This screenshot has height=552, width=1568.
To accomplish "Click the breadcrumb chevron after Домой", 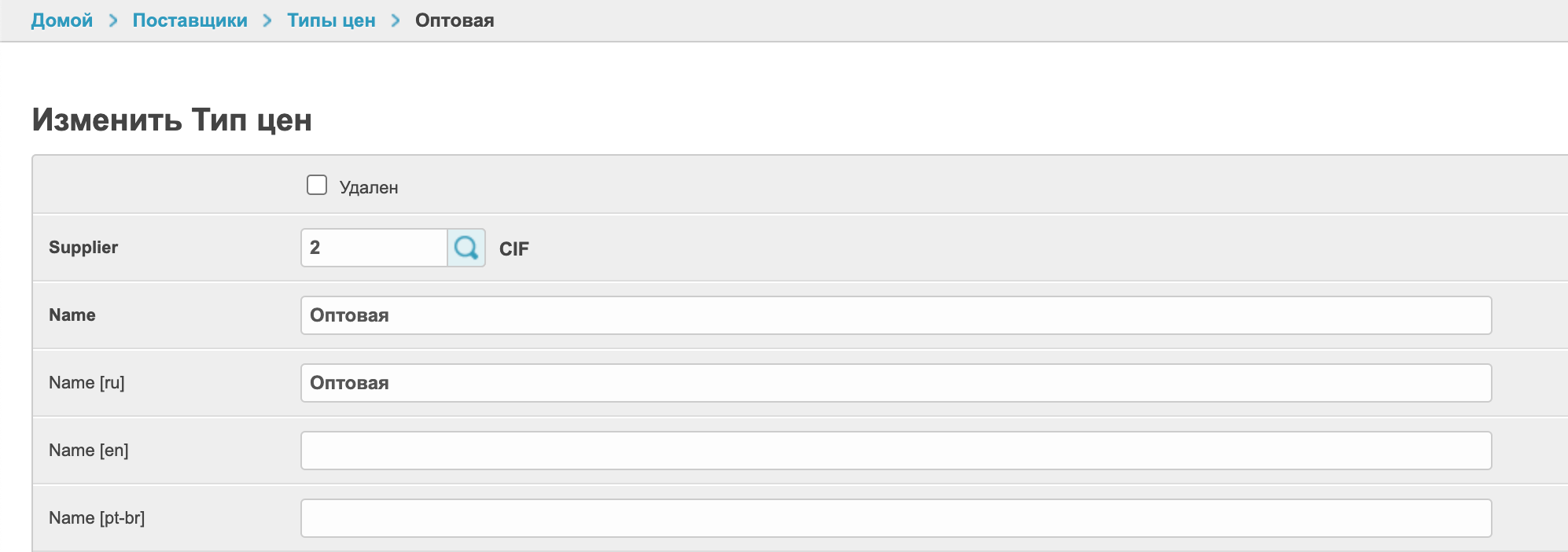I will pos(113,20).
